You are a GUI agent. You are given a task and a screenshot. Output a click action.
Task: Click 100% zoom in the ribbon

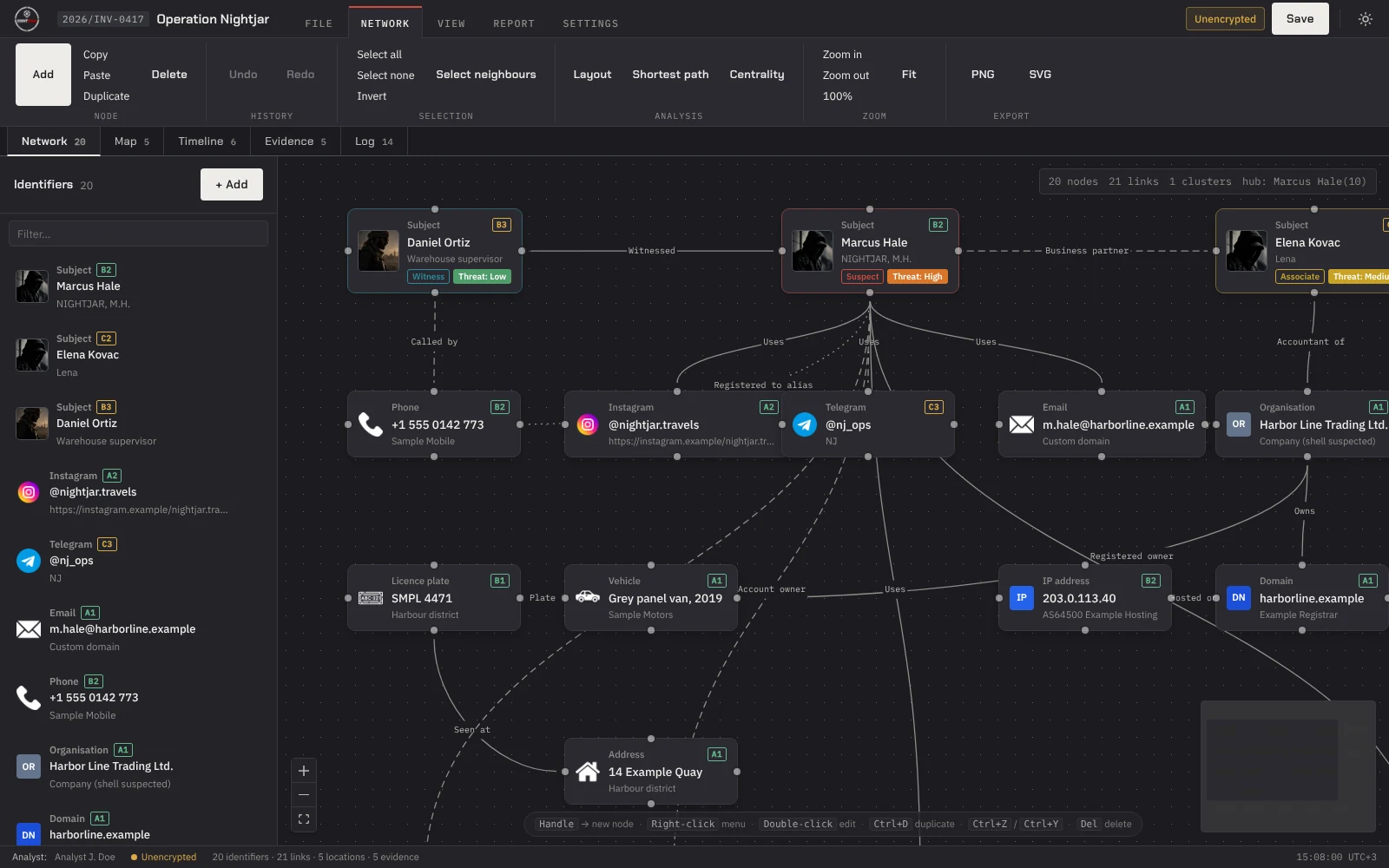(x=838, y=96)
